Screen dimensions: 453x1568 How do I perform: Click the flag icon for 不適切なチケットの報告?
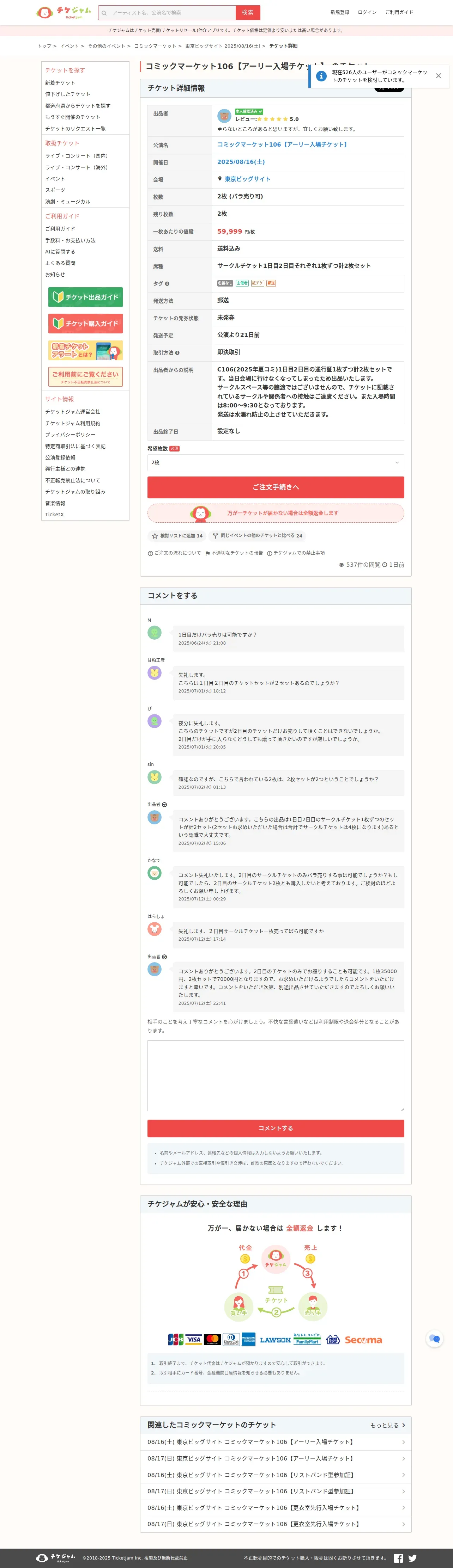tap(207, 553)
